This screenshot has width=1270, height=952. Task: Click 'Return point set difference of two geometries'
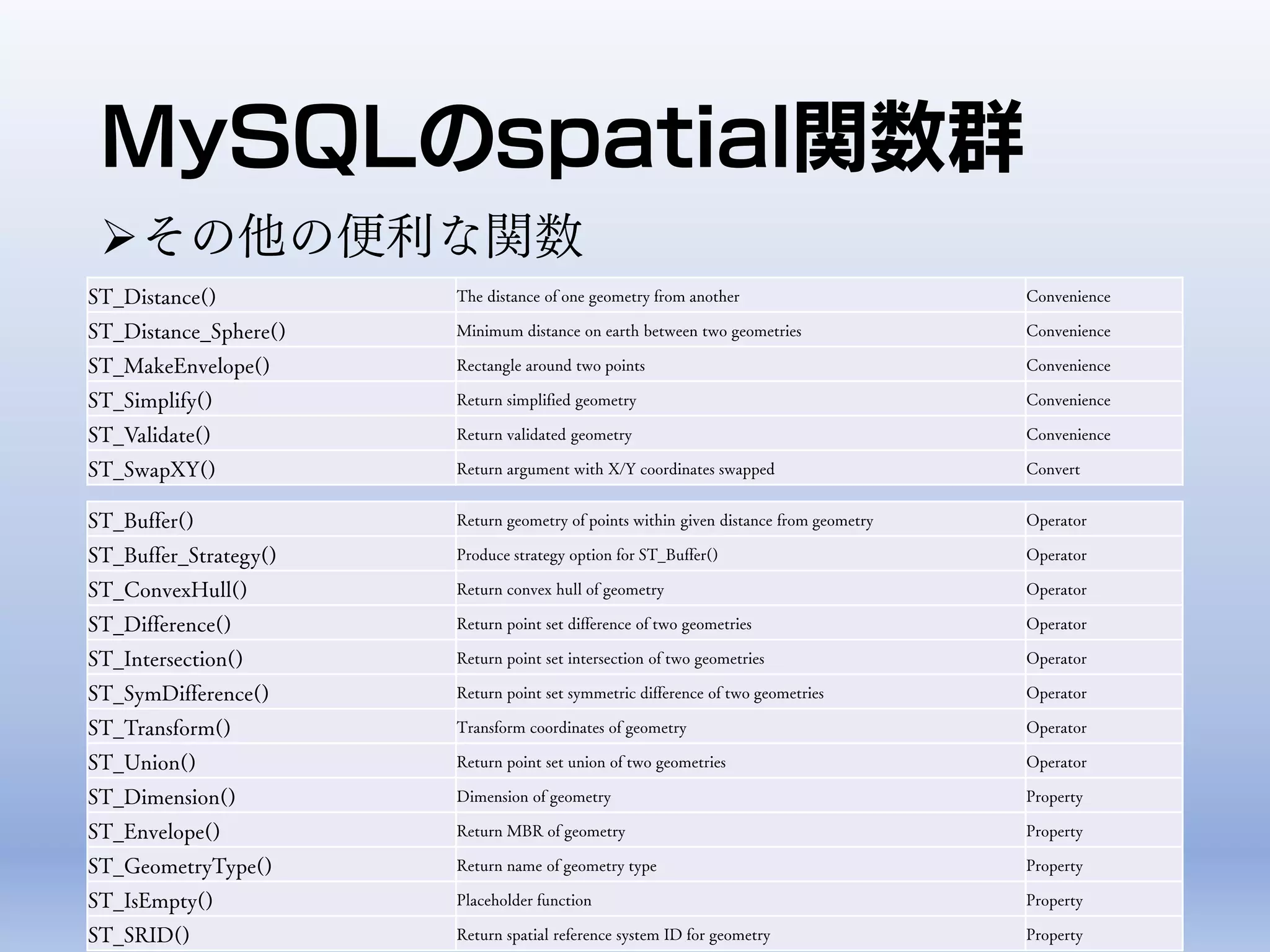tap(604, 625)
